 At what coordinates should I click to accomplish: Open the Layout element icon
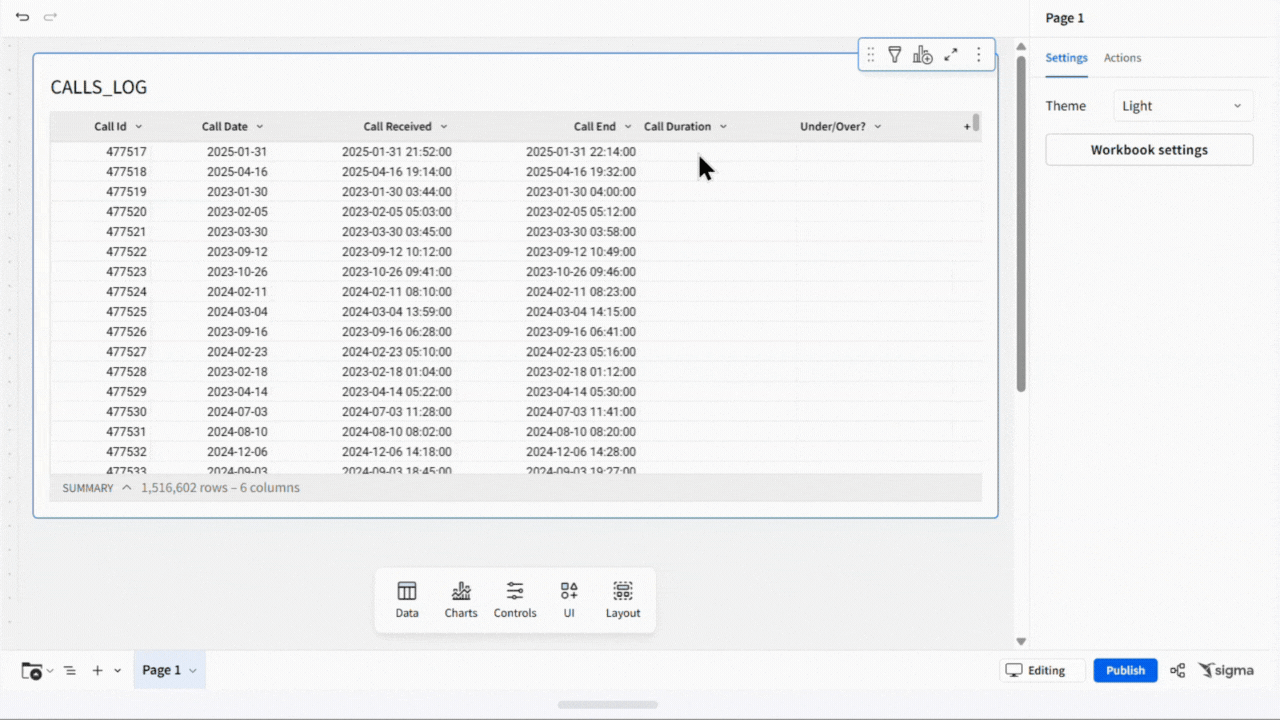tap(623, 600)
